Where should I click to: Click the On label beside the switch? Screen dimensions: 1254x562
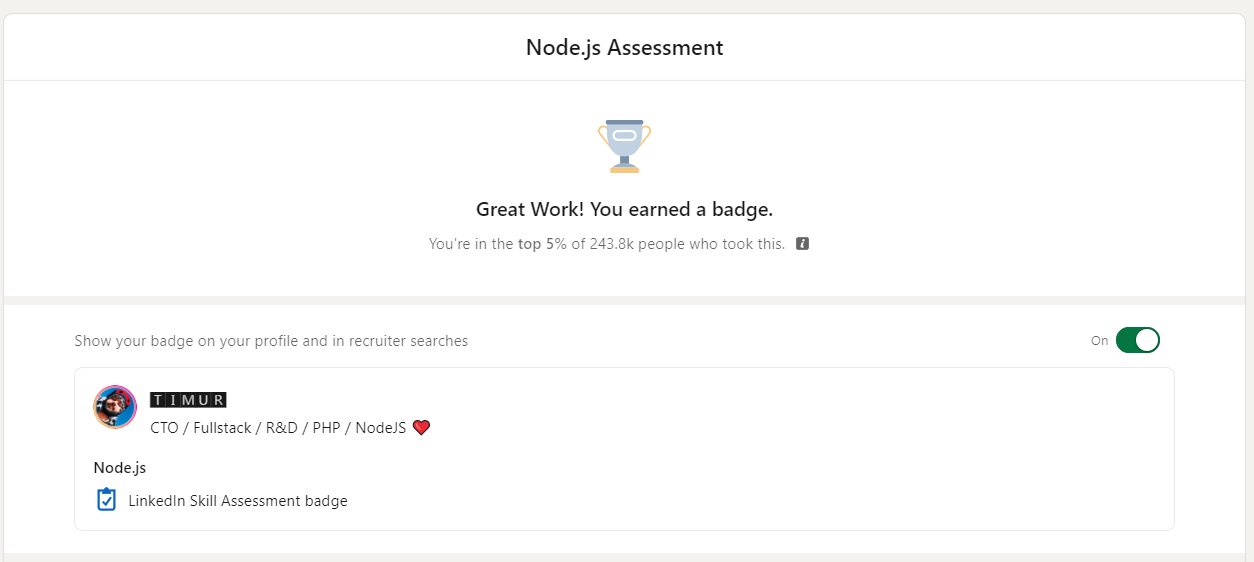(1099, 341)
